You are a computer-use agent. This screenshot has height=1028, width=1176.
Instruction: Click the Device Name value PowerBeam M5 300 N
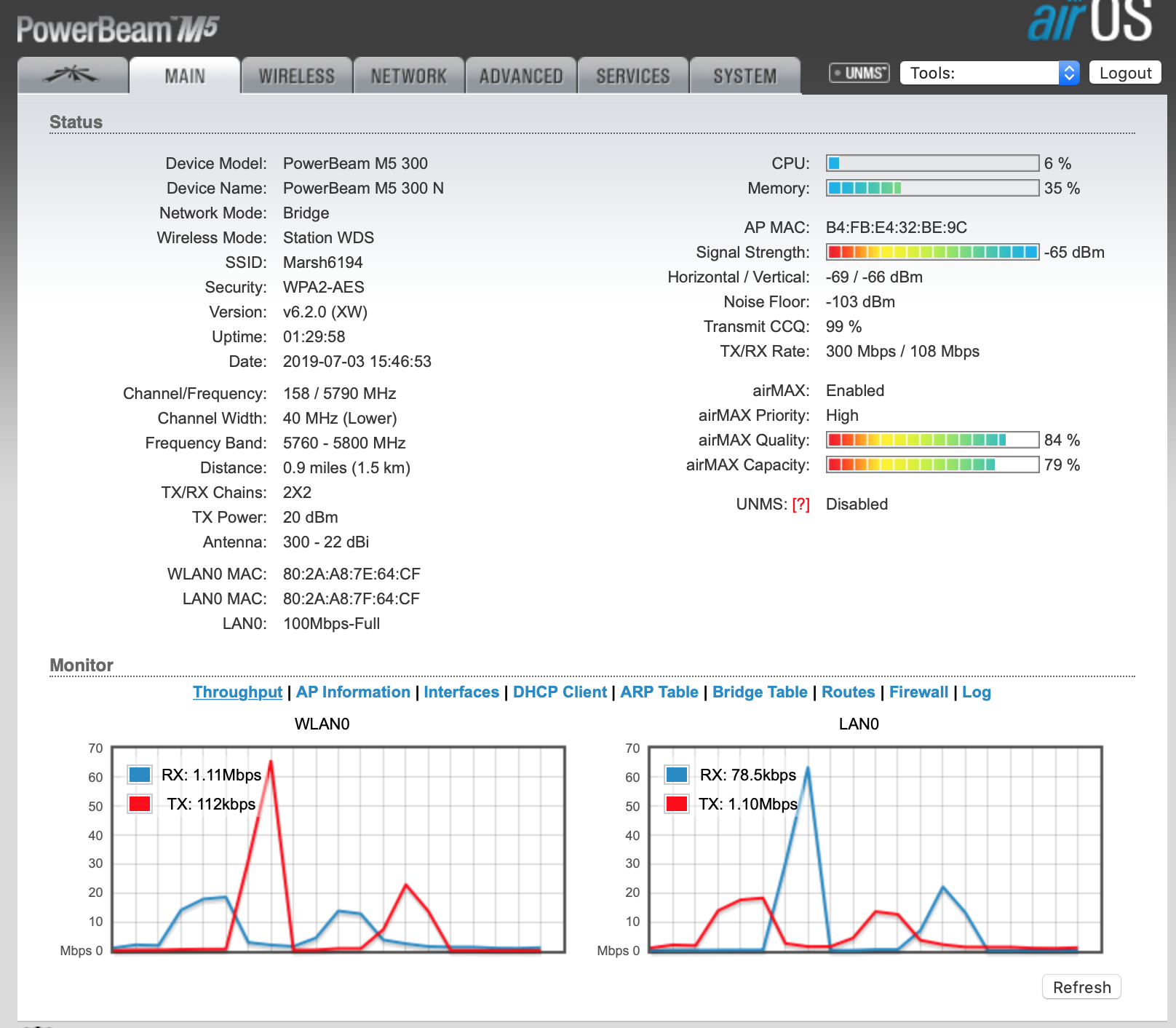tap(363, 189)
